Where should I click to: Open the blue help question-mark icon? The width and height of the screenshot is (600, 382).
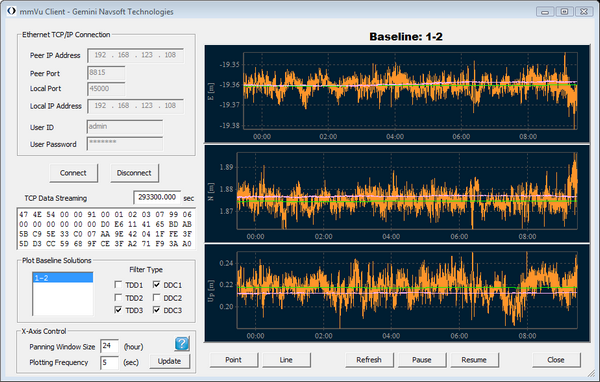(182, 344)
